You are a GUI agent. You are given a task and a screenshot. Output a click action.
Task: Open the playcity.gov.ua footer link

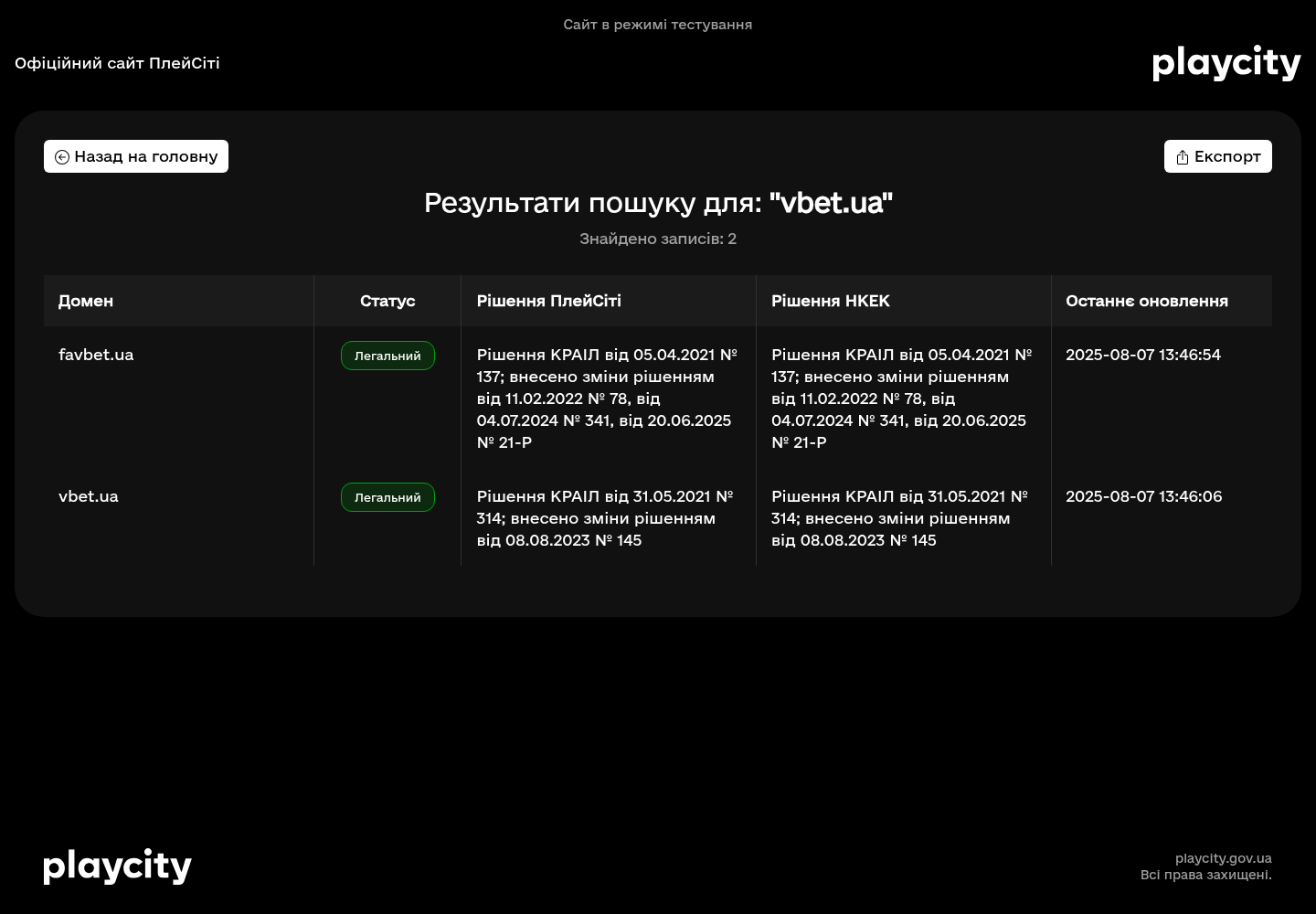(1224, 858)
